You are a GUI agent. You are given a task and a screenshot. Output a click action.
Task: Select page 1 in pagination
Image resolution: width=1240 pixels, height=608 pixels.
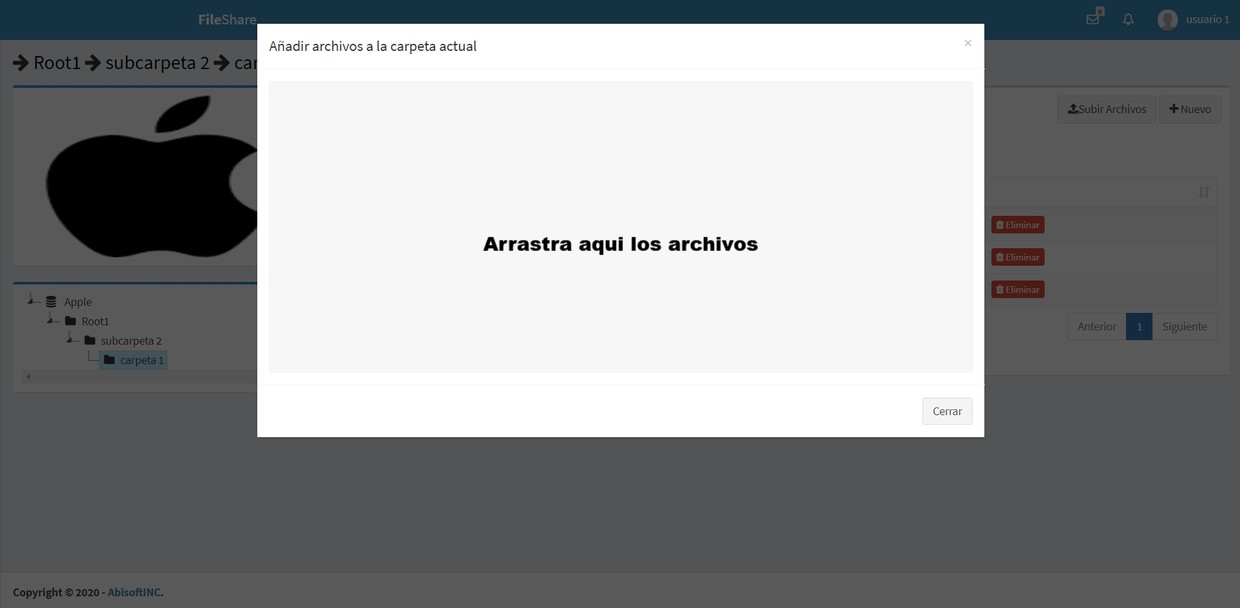click(x=1139, y=326)
